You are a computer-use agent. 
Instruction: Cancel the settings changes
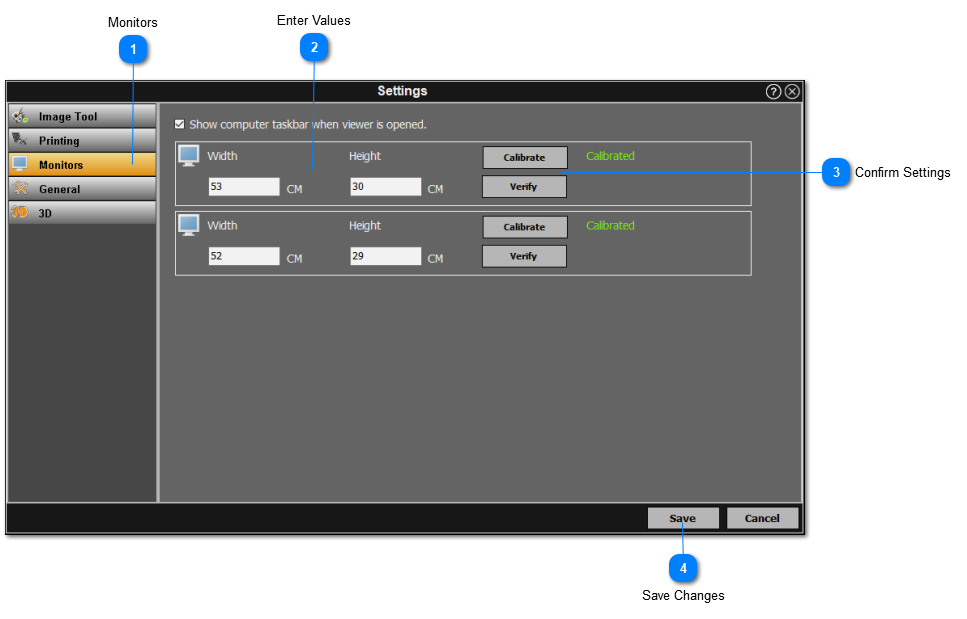762,517
